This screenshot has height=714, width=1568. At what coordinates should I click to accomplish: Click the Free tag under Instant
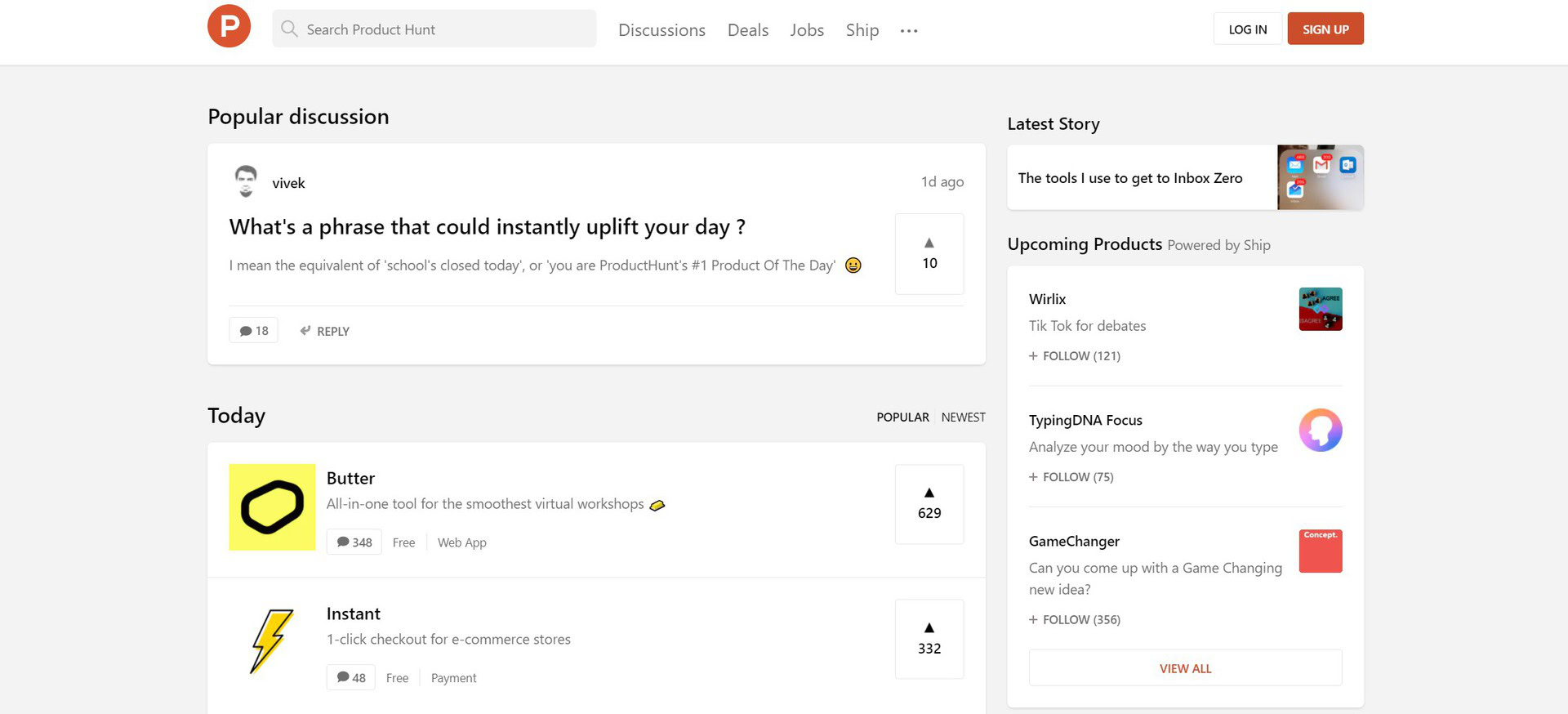(397, 678)
